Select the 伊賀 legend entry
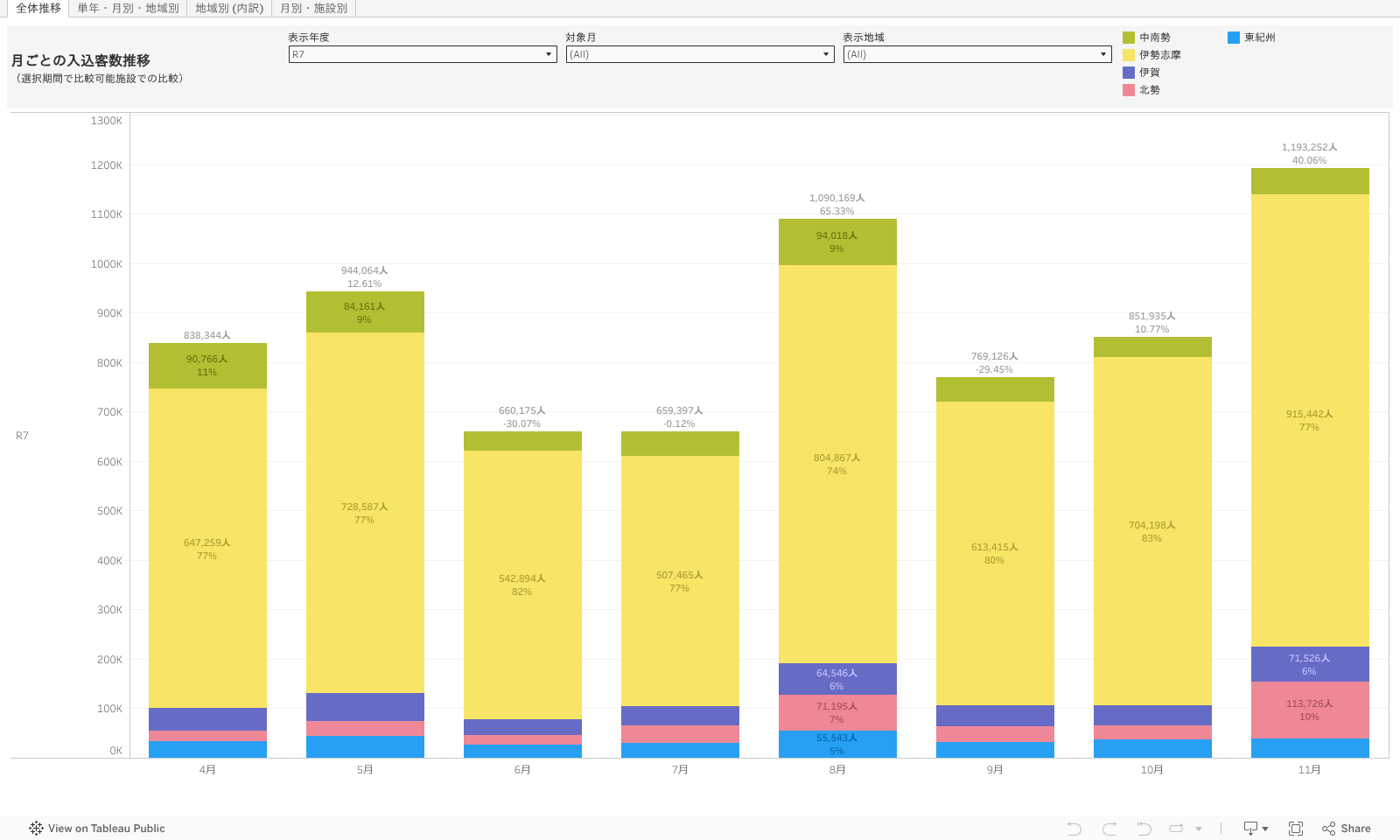Screen dimensions: 1400x840 click(x=1149, y=73)
